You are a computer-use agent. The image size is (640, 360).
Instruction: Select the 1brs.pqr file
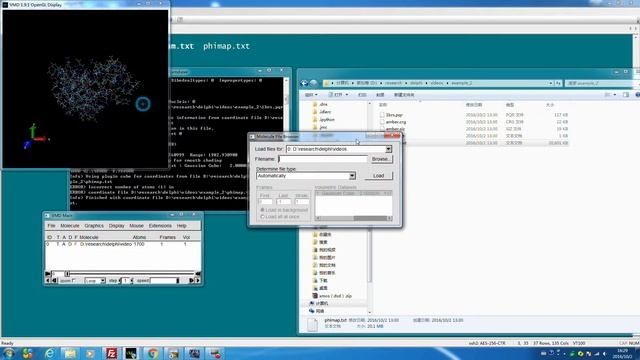[394, 115]
